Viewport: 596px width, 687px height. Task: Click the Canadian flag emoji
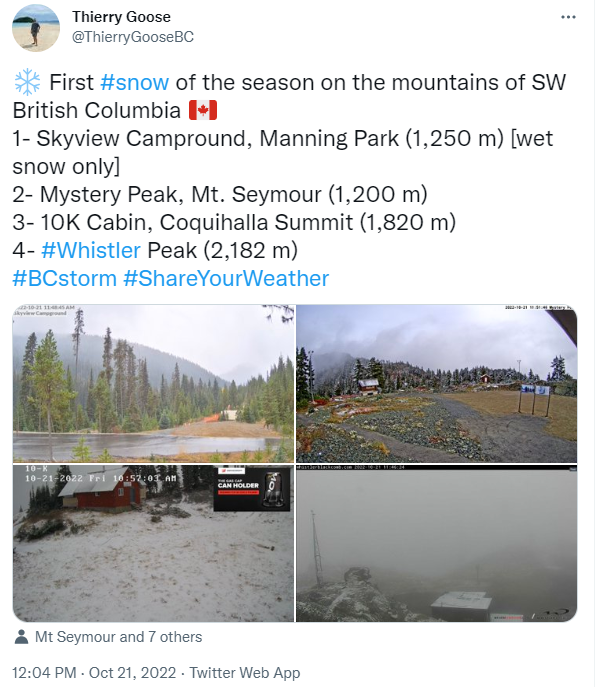(x=203, y=110)
